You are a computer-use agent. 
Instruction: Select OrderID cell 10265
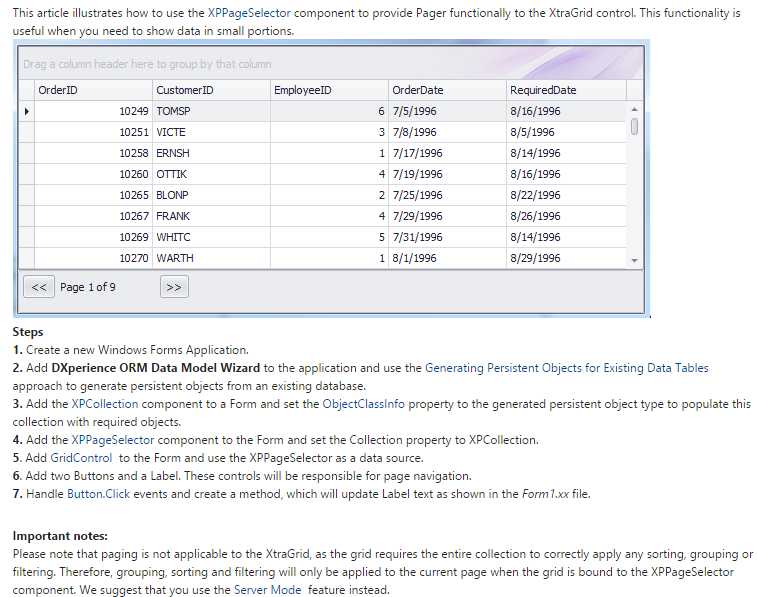pyautogui.click(x=93, y=195)
